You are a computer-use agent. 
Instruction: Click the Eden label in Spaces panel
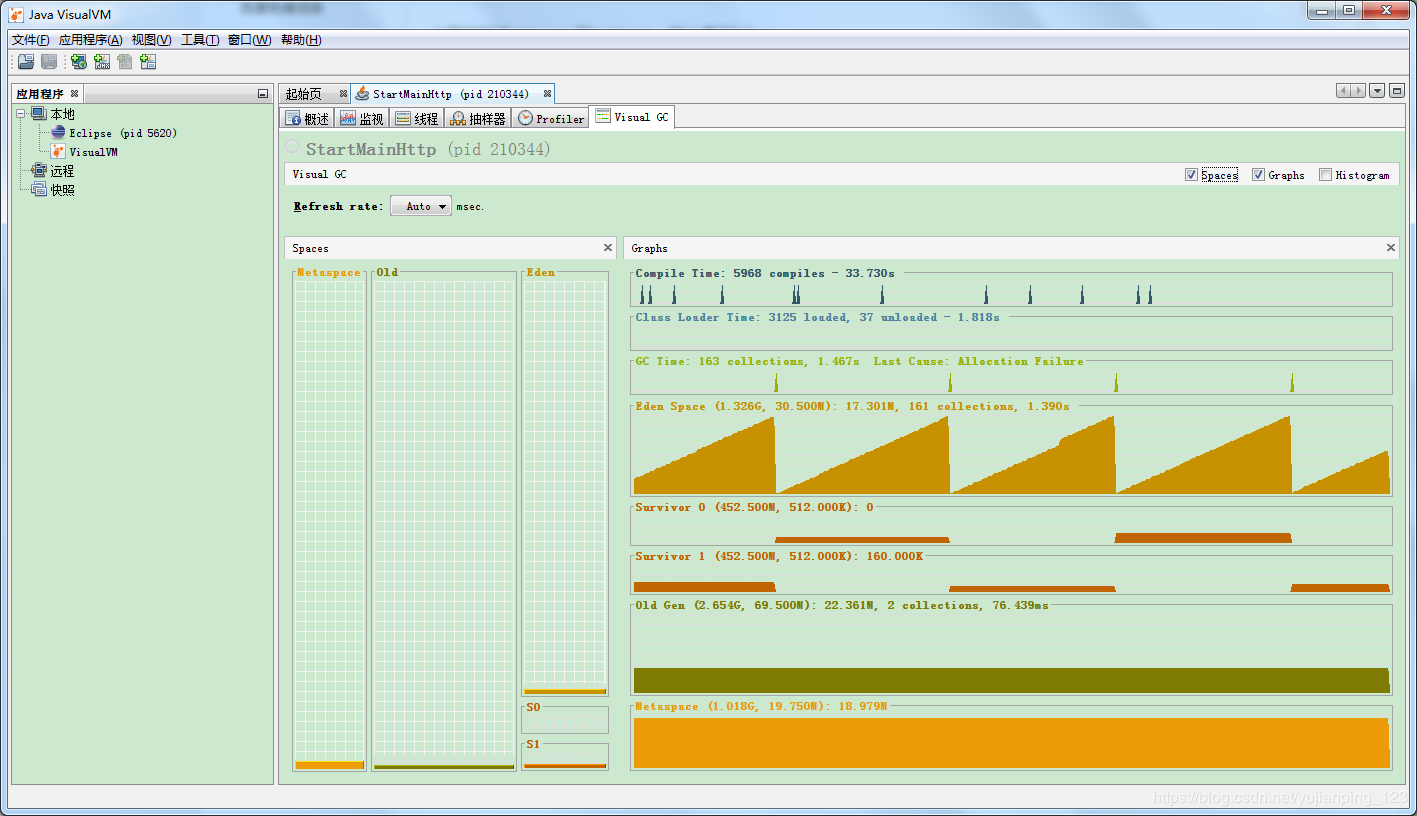tap(540, 272)
